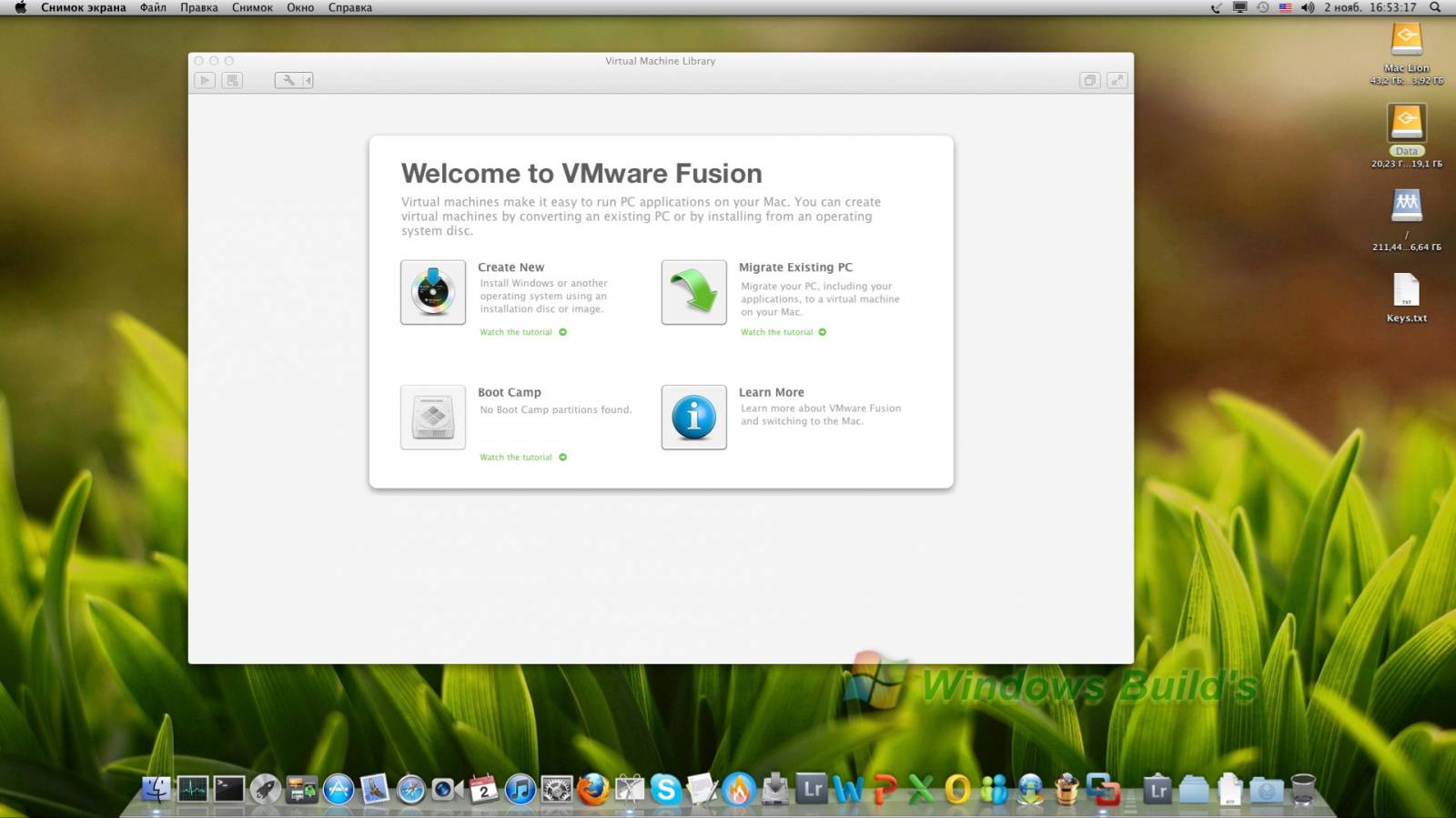Click the US flag input source icon
1456x818 pixels.
(1285, 7)
